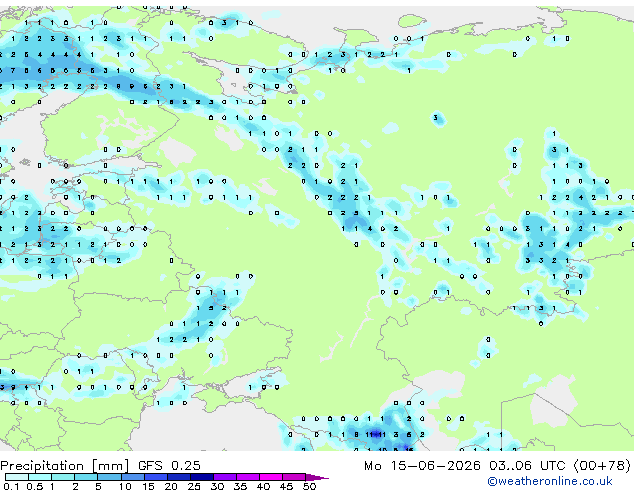634x490 pixels.
Task: Click the 30 to 35 mm purple swatch
Action: (225, 477)
